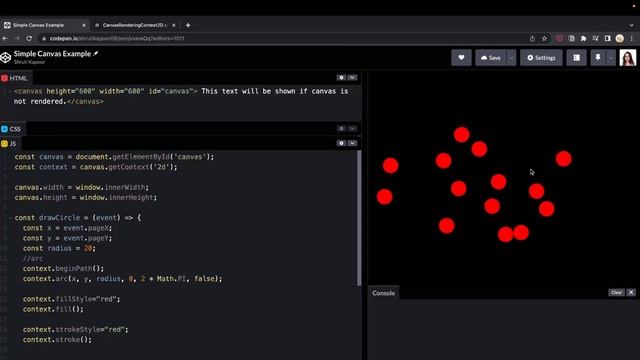The width and height of the screenshot is (640, 360).
Task: Love this pen with the heart button
Action: click(461, 58)
